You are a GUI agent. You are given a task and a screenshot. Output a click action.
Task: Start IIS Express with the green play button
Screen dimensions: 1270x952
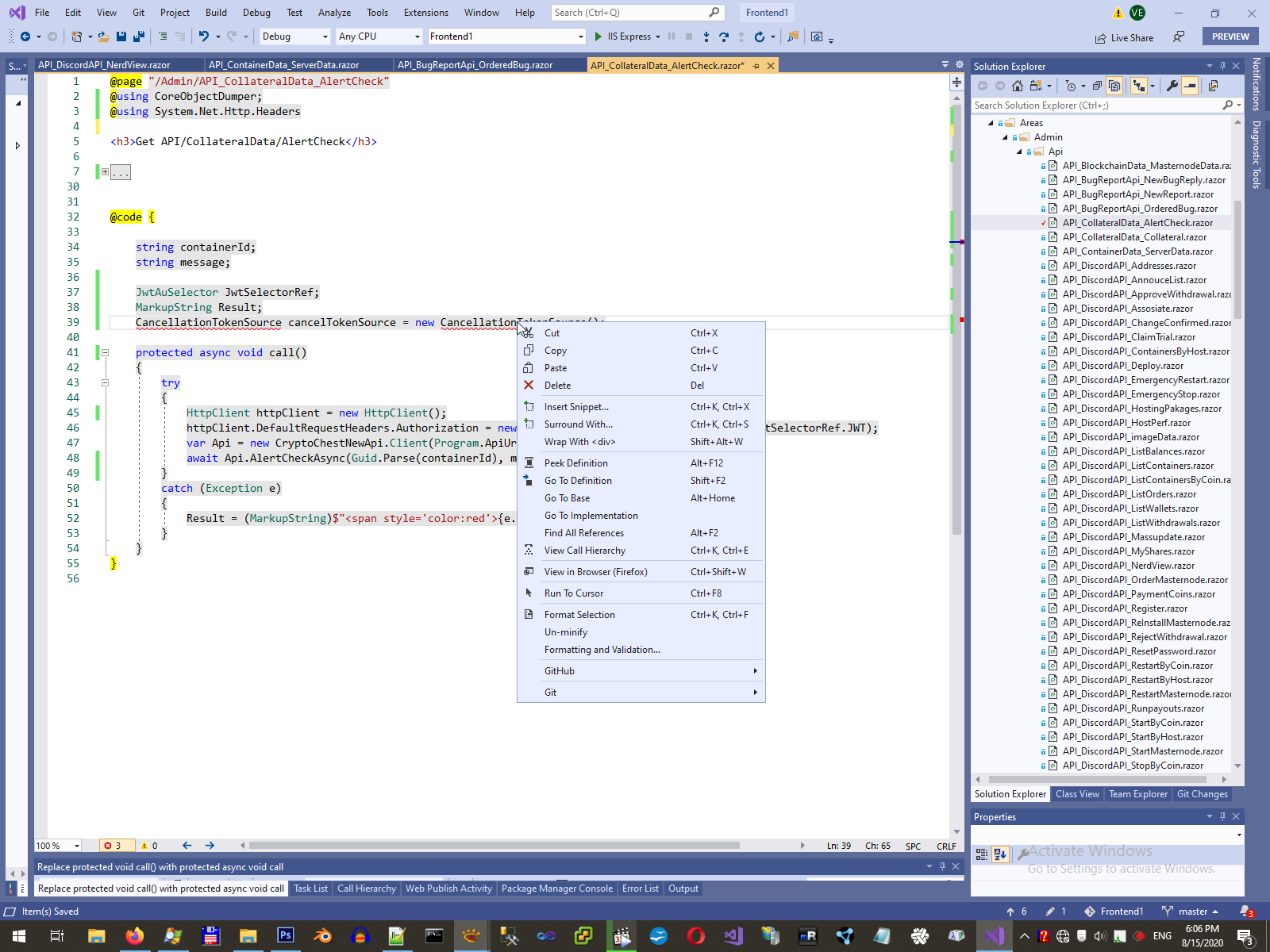point(598,36)
